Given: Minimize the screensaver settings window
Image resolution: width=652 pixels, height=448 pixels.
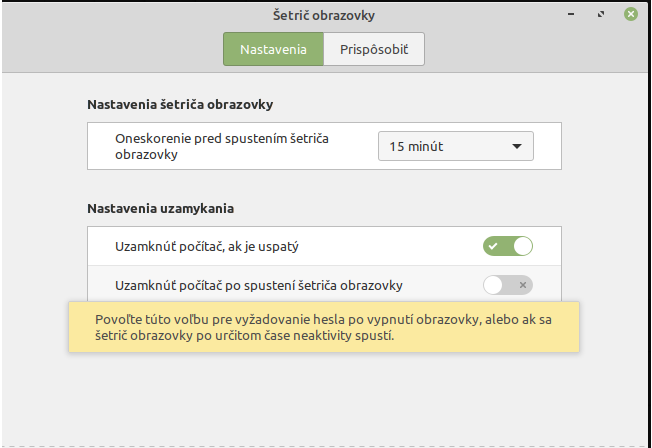Looking at the screenshot, I should [x=570, y=15].
